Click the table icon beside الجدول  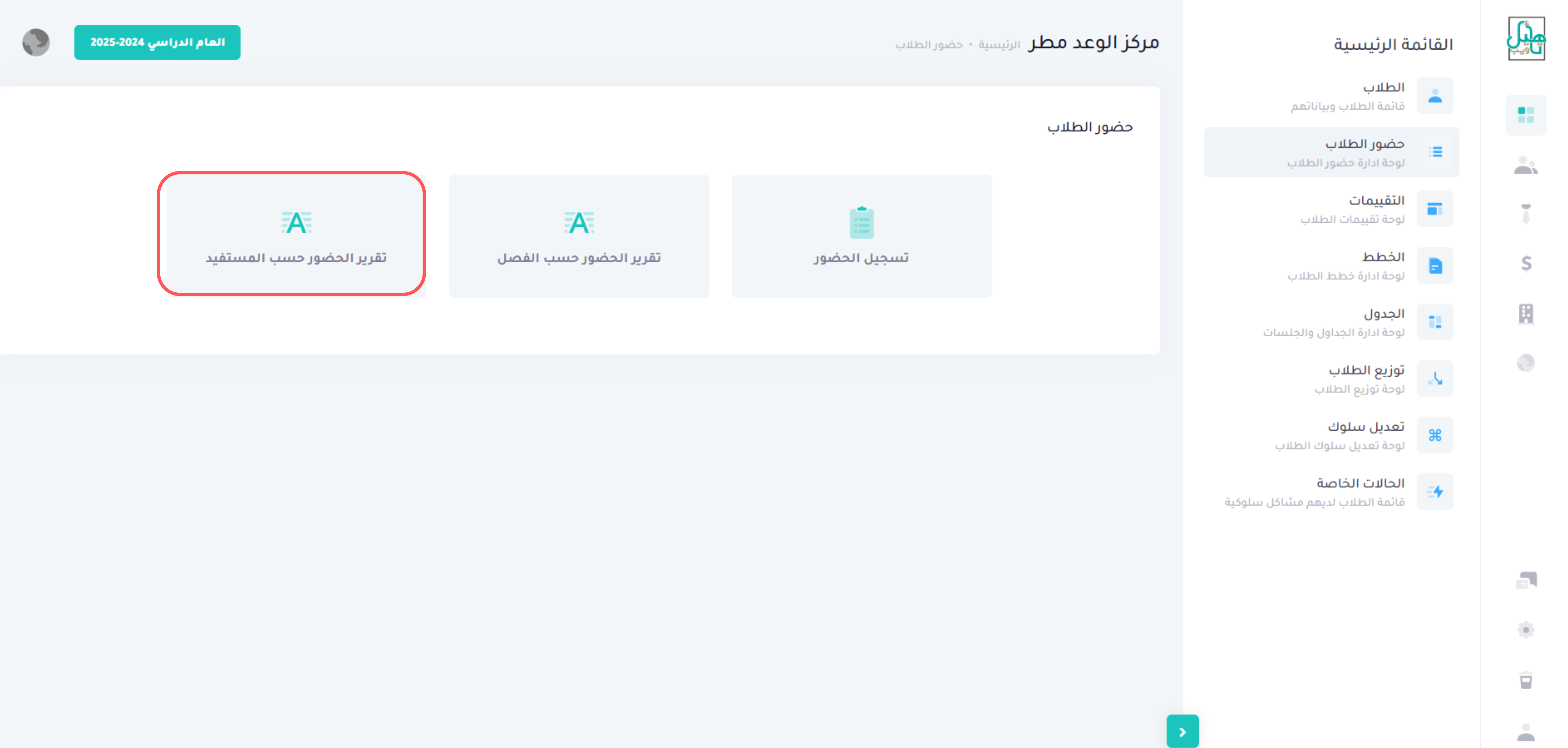coord(1435,322)
